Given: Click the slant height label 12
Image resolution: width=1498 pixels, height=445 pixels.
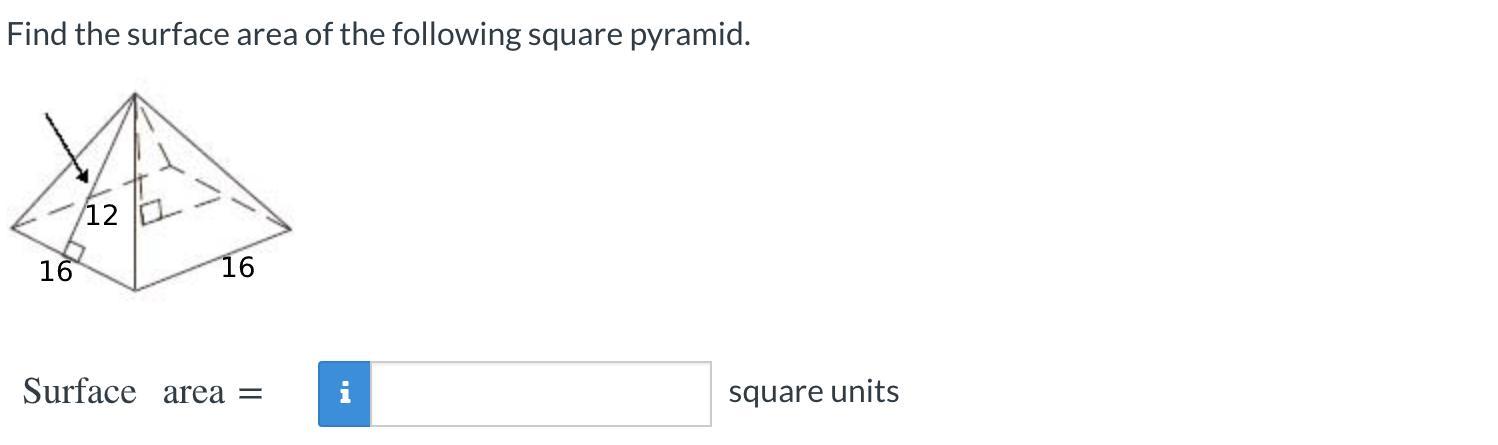Looking at the screenshot, I should (x=101, y=215).
